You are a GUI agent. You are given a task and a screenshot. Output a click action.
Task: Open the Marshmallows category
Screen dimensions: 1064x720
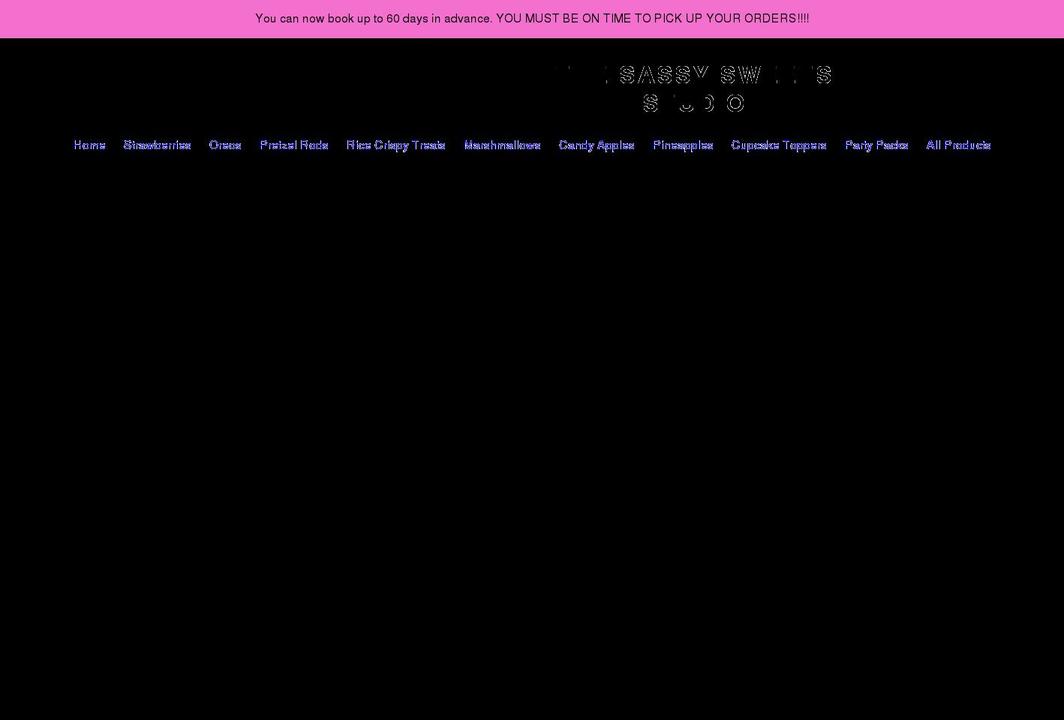(x=502, y=144)
